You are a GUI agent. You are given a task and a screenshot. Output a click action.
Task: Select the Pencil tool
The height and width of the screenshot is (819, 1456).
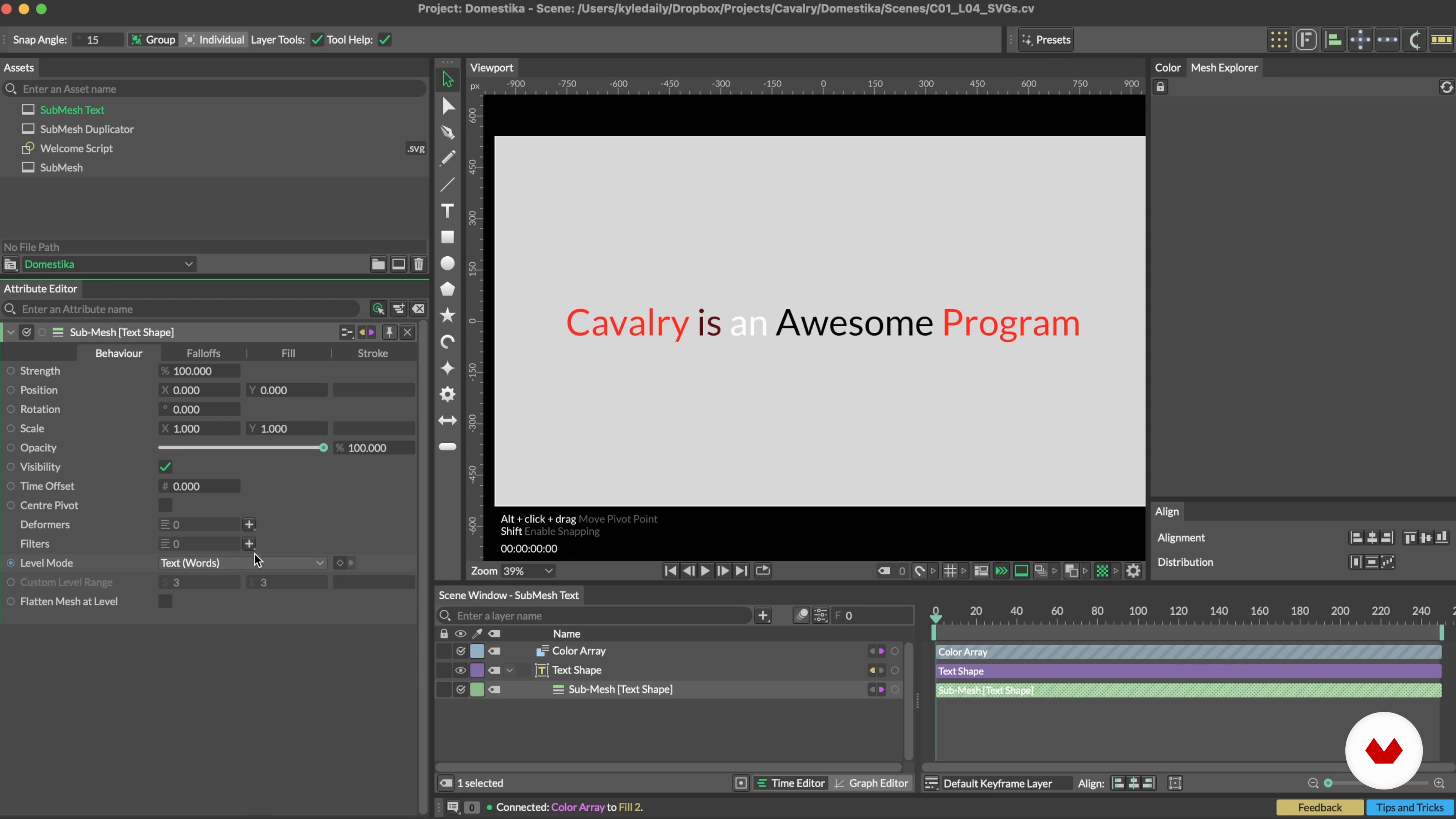(x=448, y=158)
